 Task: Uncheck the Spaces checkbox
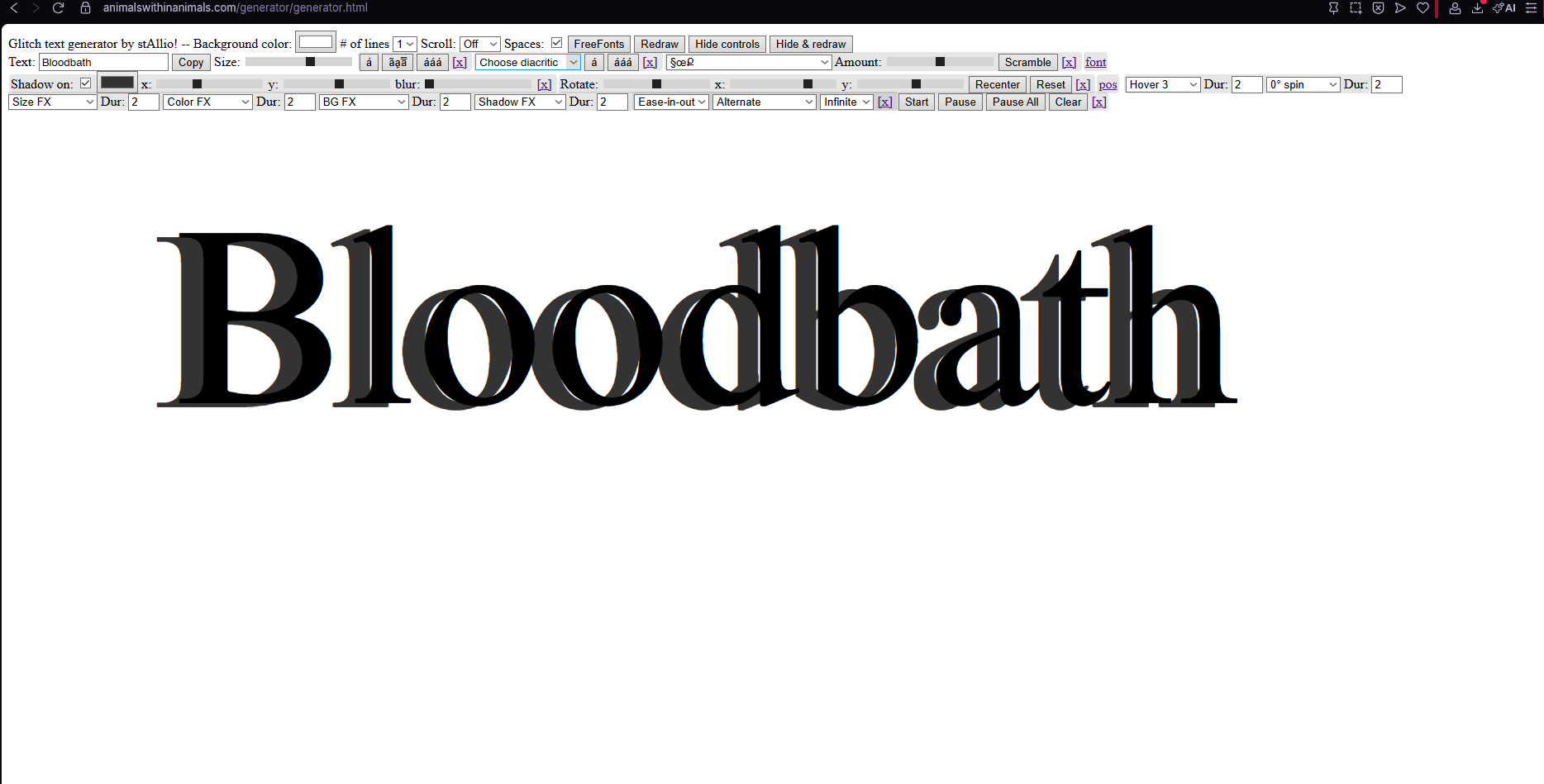click(x=556, y=43)
